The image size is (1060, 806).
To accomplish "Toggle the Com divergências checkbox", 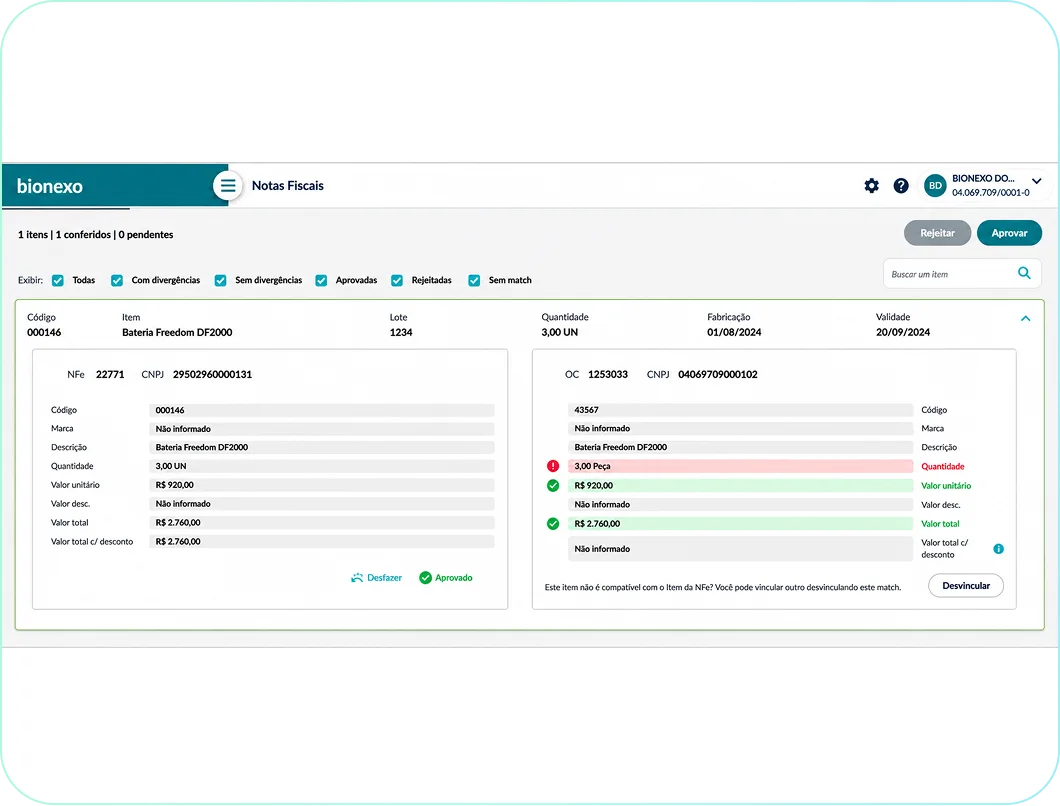I will pos(117,280).
